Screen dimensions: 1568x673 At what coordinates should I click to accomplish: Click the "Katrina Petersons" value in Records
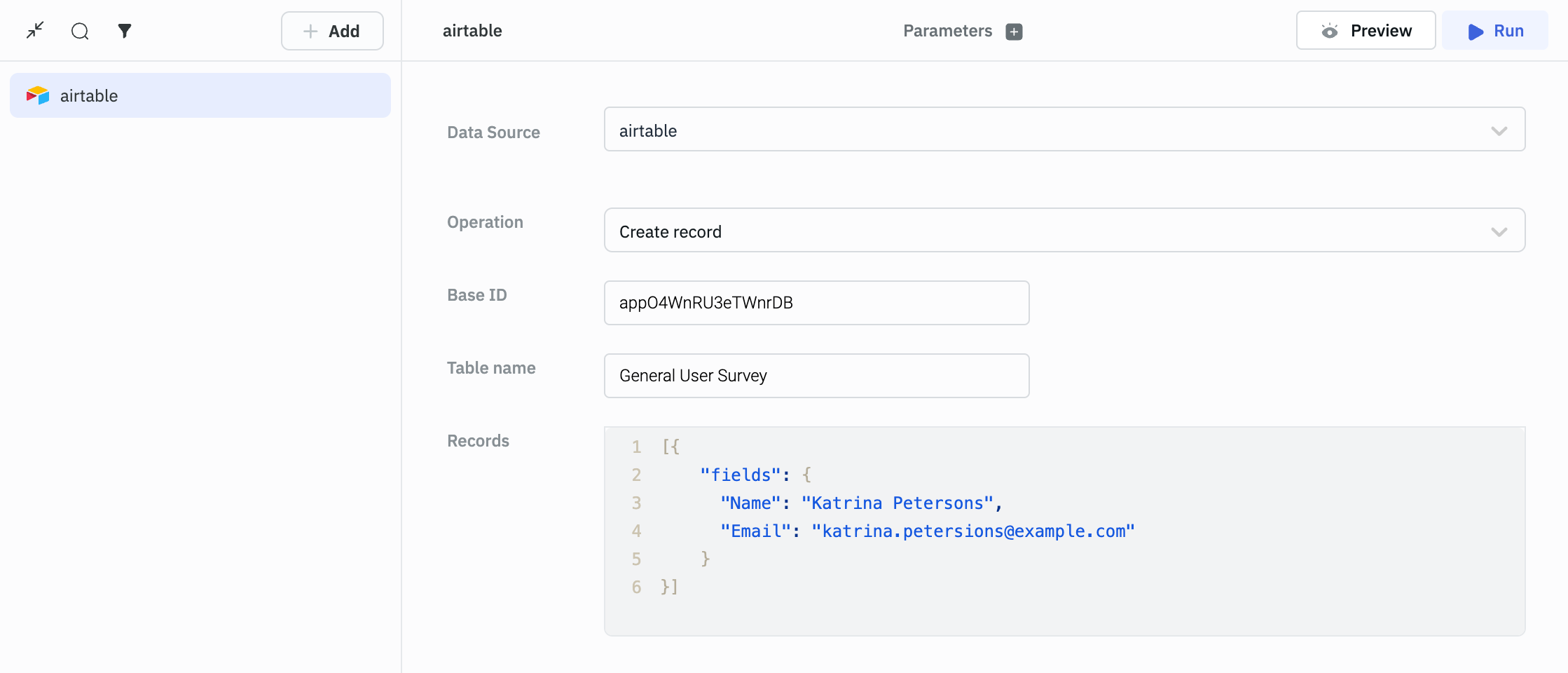[898, 503]
